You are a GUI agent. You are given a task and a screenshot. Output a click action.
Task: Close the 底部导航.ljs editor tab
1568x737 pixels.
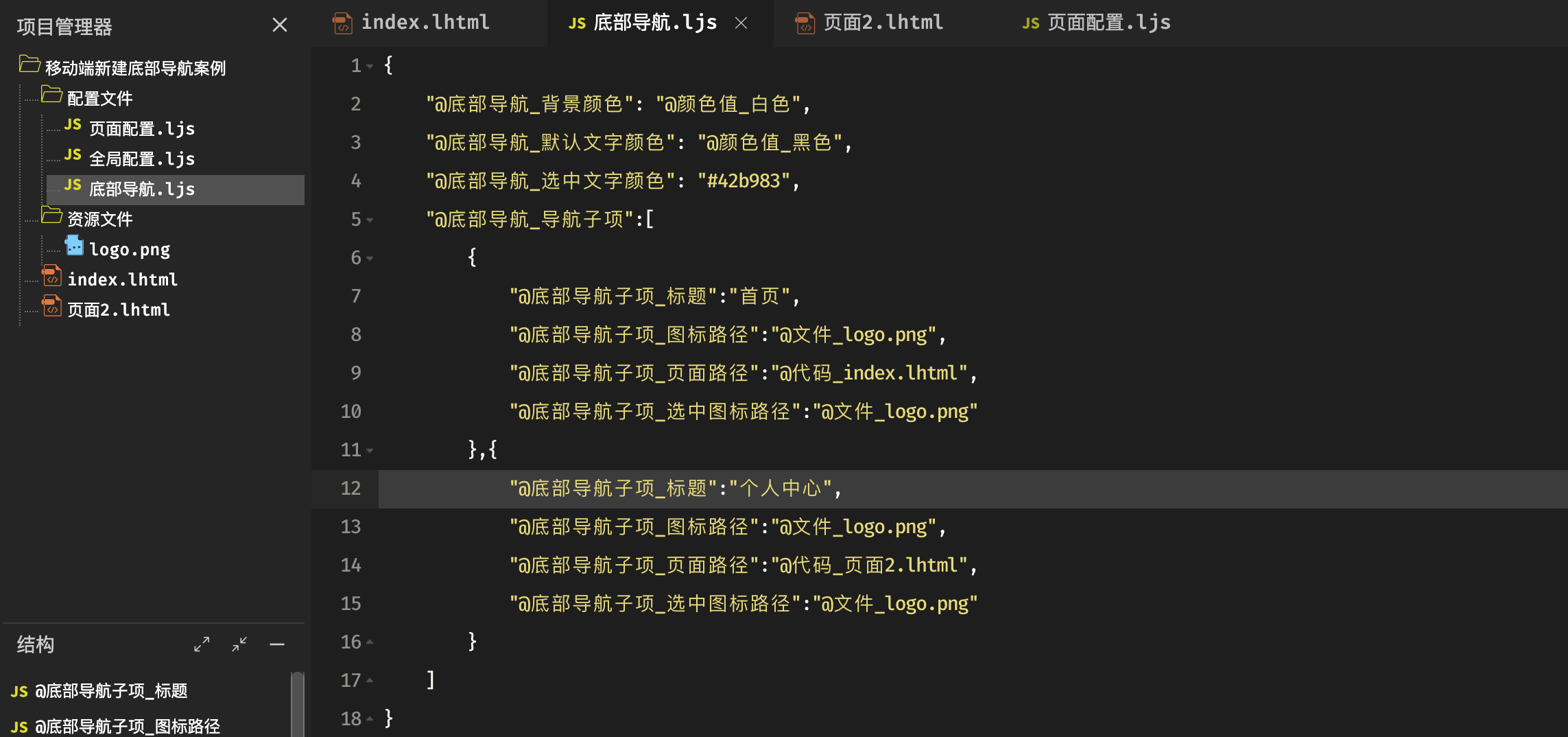741,23
